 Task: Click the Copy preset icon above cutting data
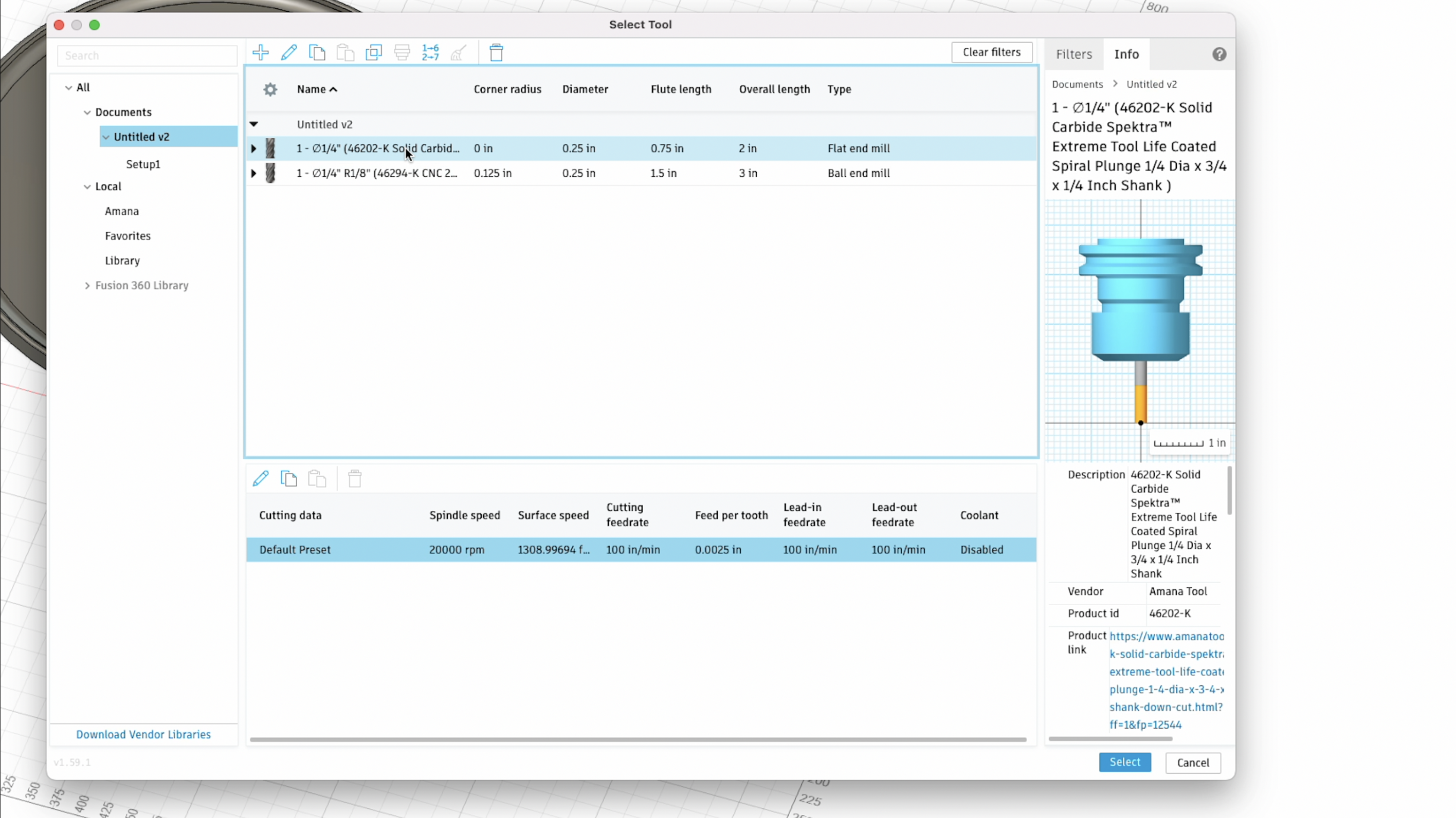pyautogui.click(x=289, y=478)
